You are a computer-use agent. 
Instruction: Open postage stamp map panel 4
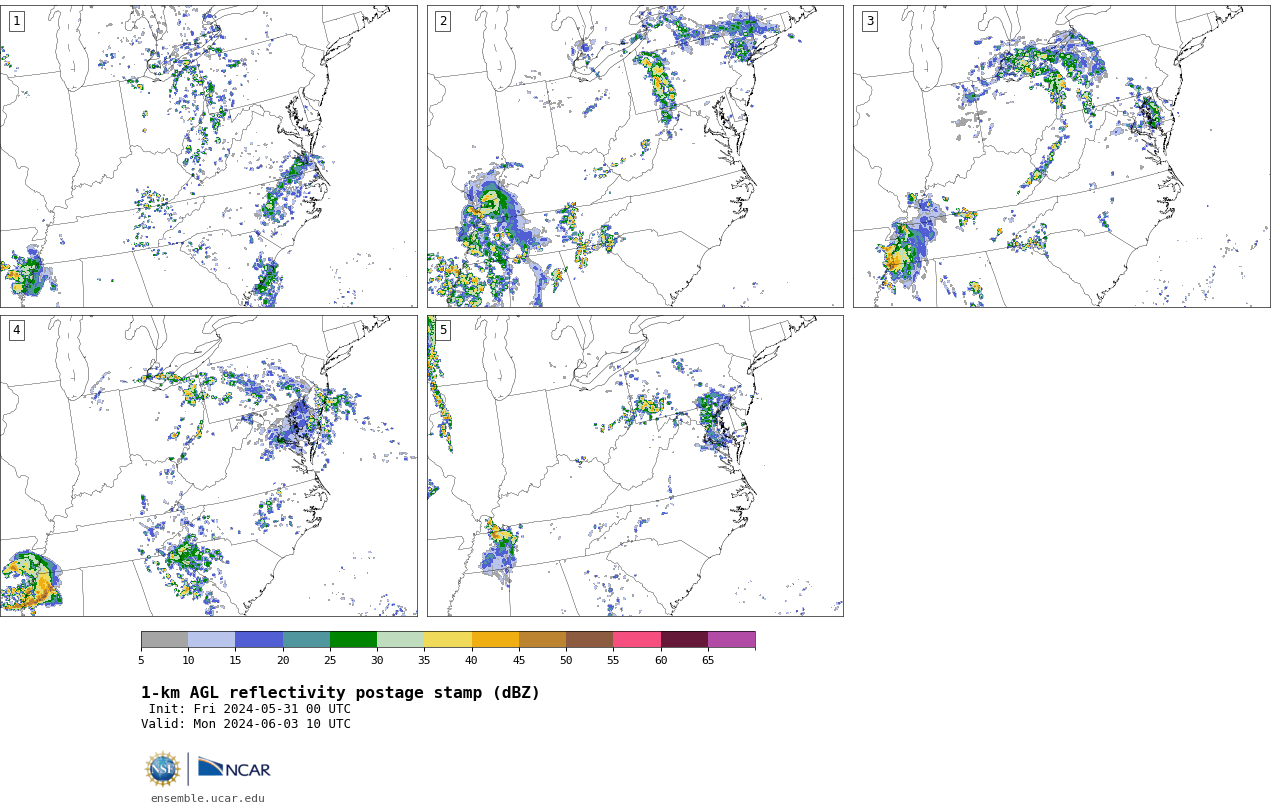point(208,466)
